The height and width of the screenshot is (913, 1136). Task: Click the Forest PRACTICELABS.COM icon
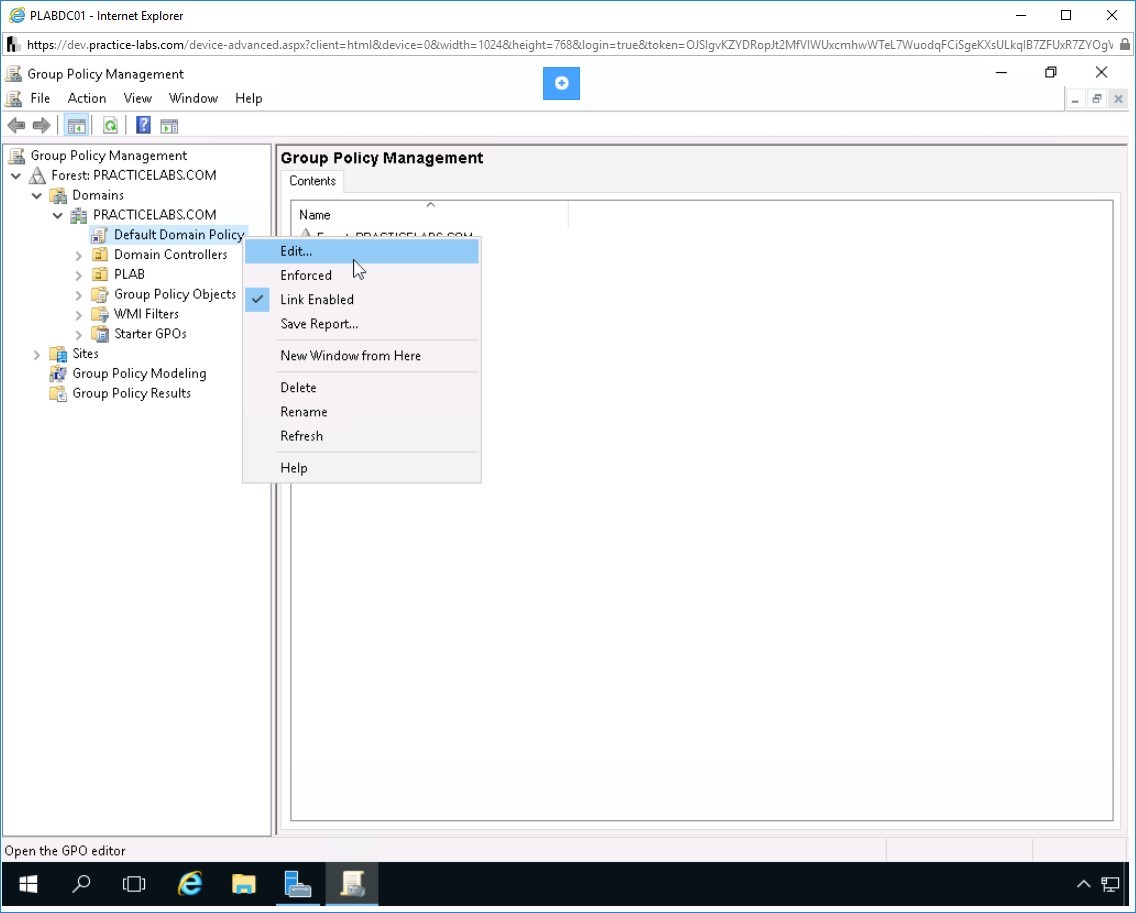37,175
